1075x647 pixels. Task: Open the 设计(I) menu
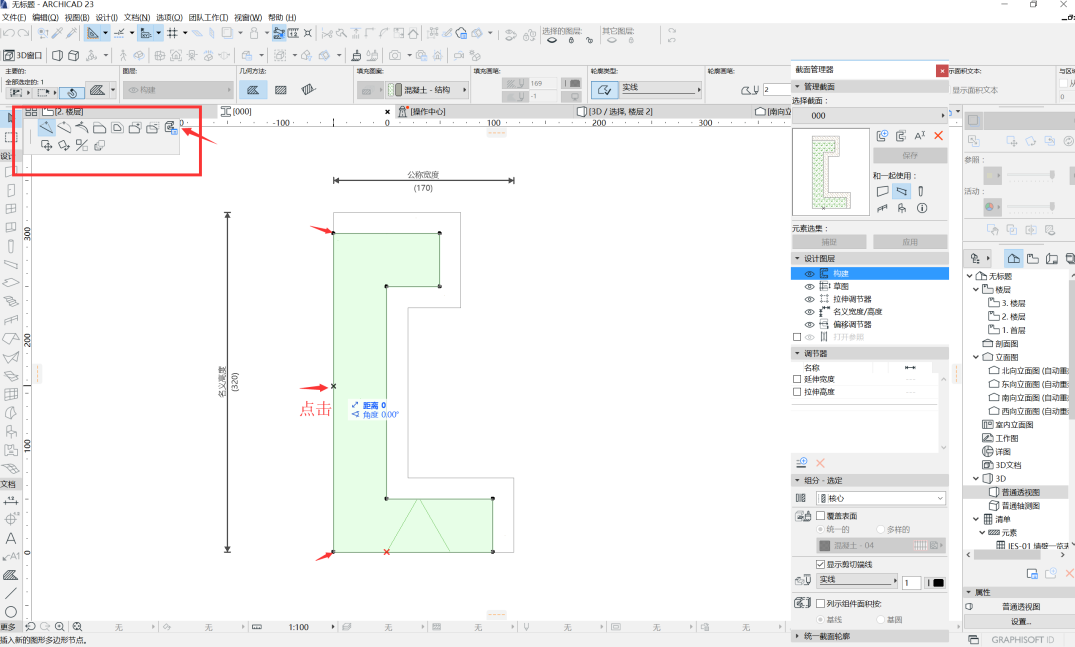tap(106, 17)
